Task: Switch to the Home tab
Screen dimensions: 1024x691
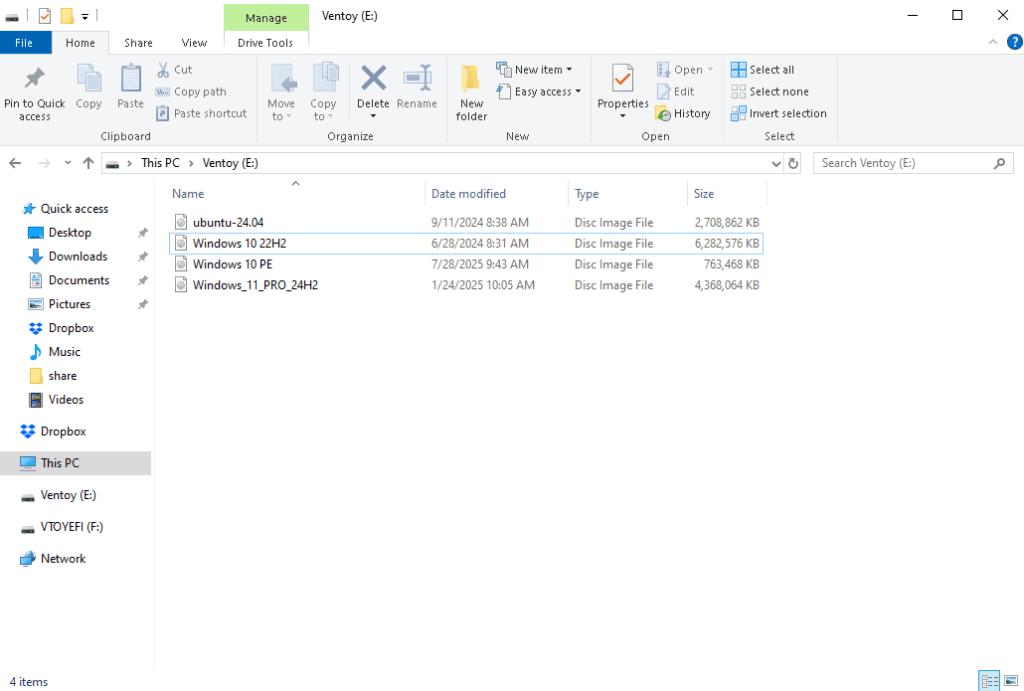Action: tap(80, 43)
